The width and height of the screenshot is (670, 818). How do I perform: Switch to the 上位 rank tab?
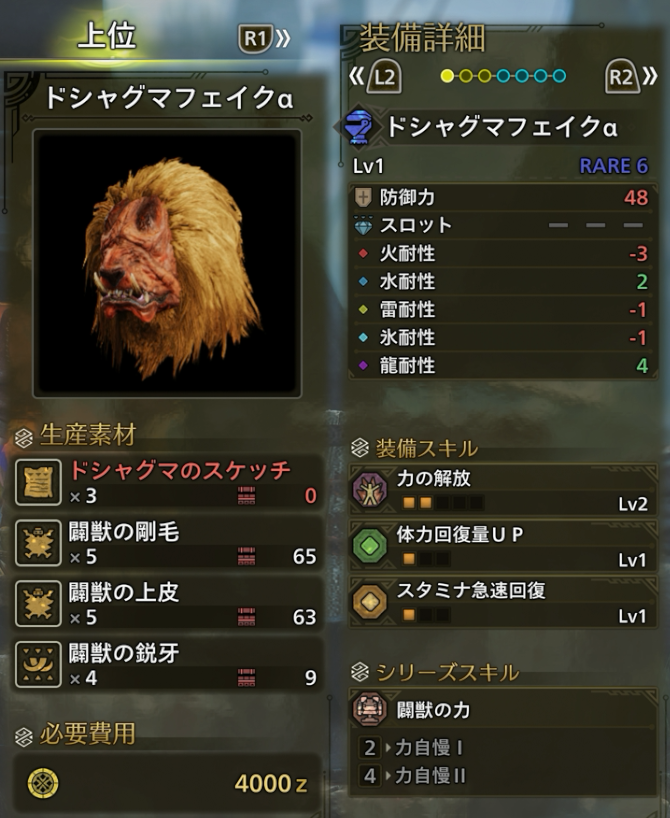coord(107,37)
